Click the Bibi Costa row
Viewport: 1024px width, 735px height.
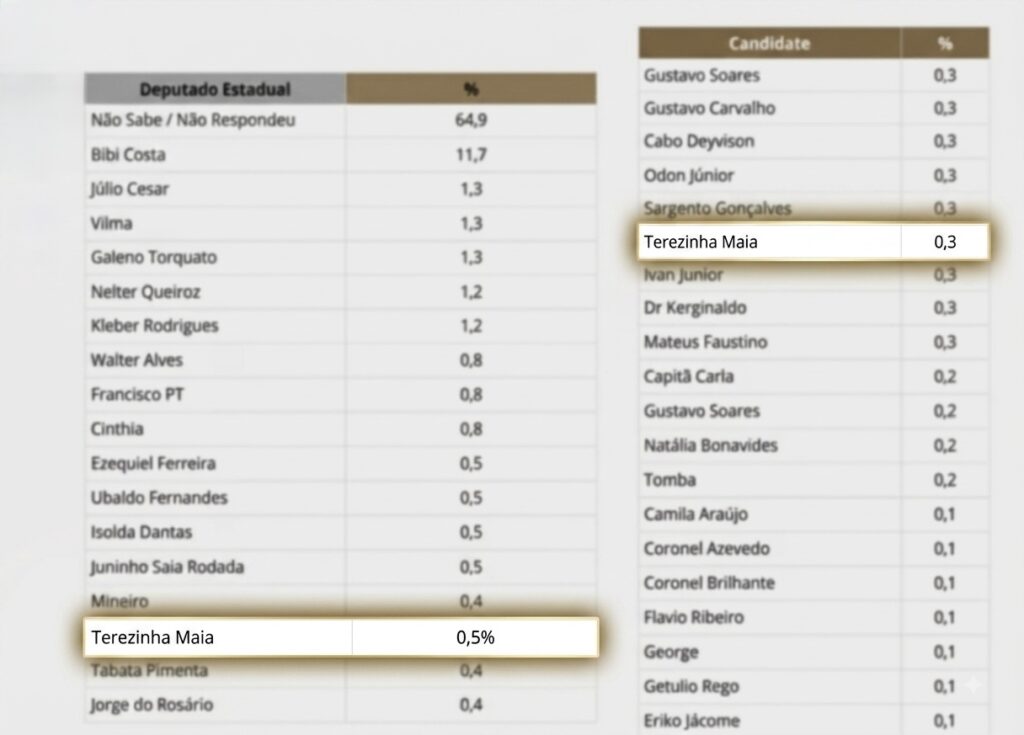(340, 155)
